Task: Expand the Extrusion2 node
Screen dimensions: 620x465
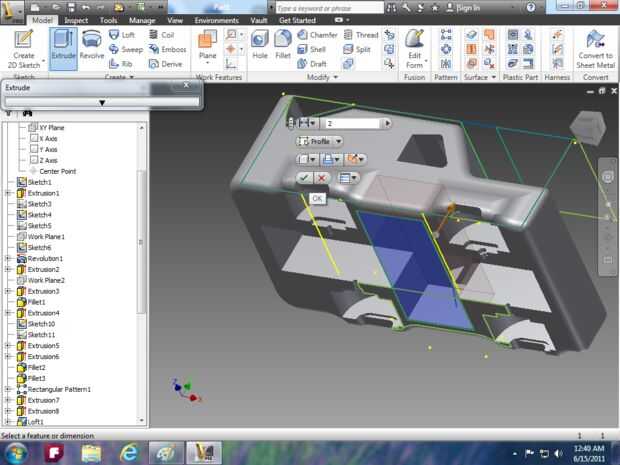Action: click(8, 269)
